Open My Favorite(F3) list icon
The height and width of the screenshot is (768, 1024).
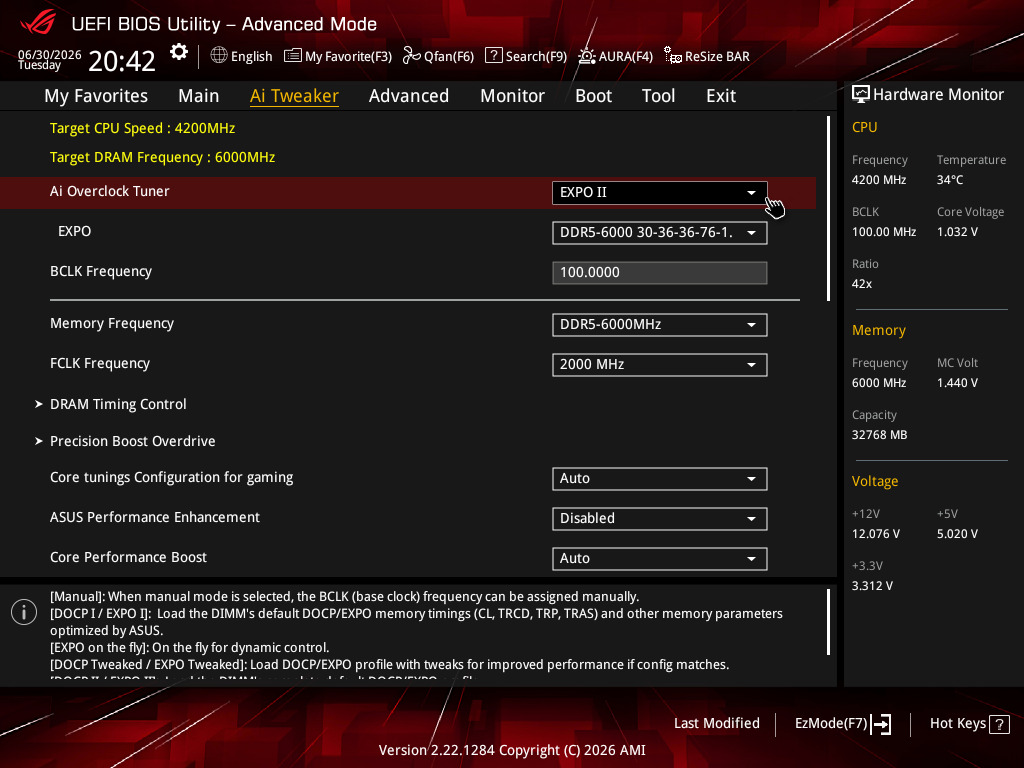coord(293,56)
